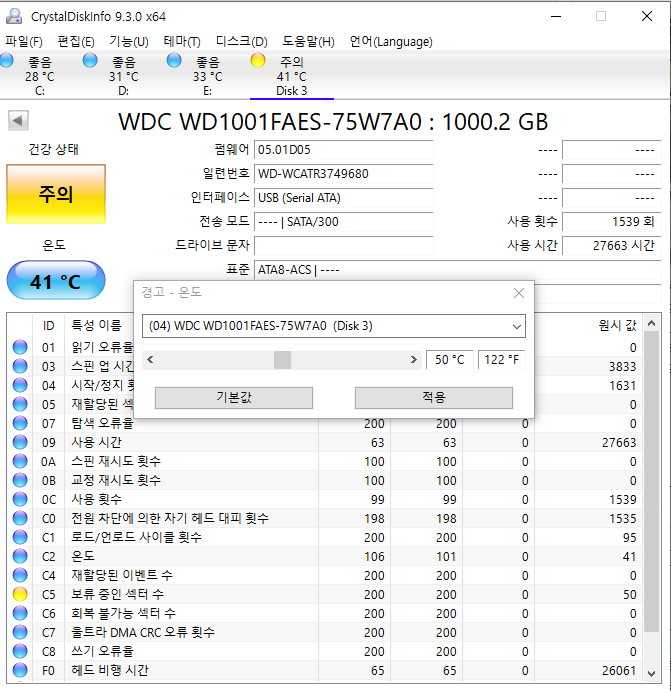Click status orb of attribute C6 row
Image resolution: width=671 pixels, height=691 pixels.
tap(20, 613)
